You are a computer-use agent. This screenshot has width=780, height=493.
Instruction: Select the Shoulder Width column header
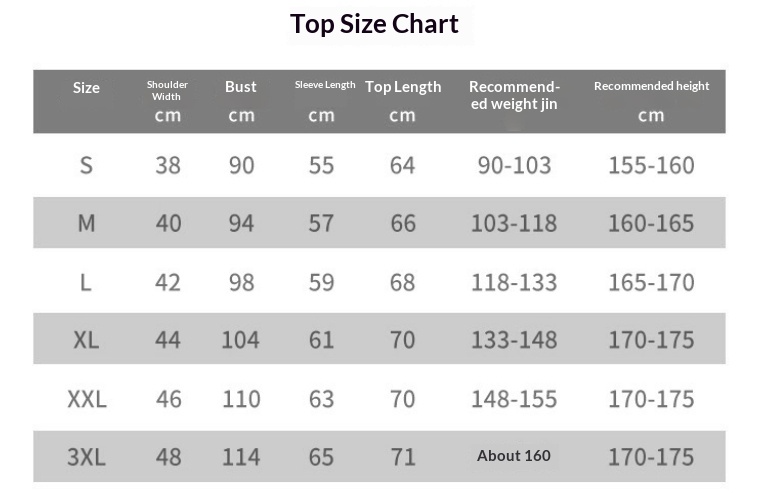pos(167,90)
